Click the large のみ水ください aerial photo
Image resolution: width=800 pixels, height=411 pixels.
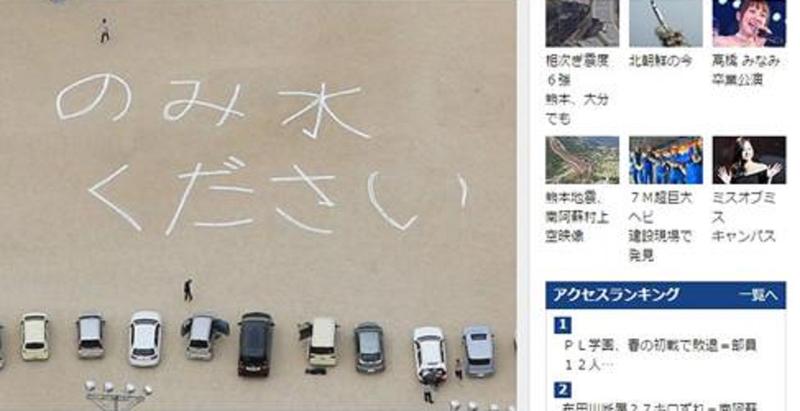[258, 206]
